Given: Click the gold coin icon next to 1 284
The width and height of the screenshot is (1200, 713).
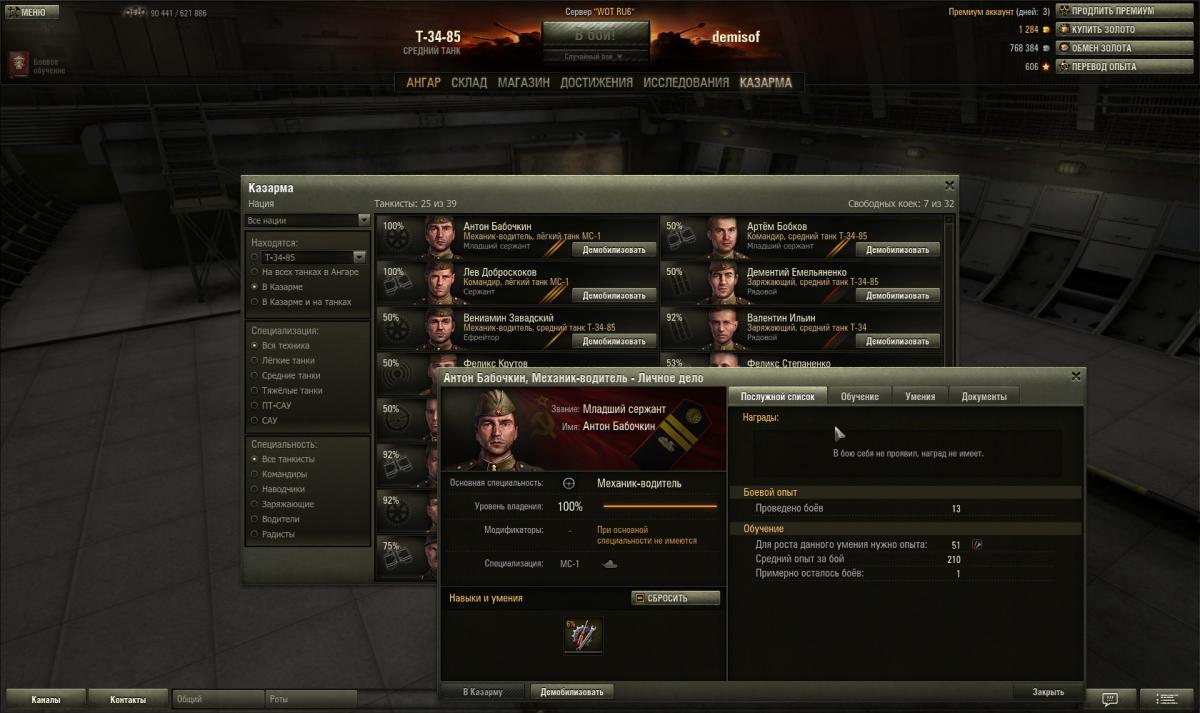Looking at the screenshot, I should click(1046, 30).
